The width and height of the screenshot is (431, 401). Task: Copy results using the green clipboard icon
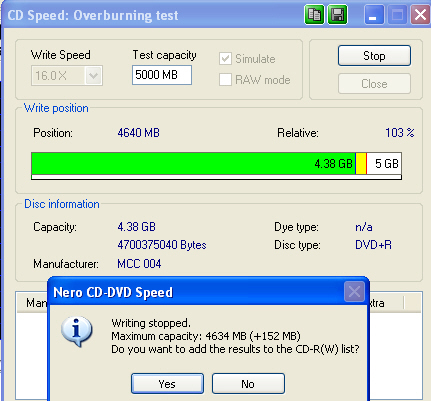click(314, 15)
